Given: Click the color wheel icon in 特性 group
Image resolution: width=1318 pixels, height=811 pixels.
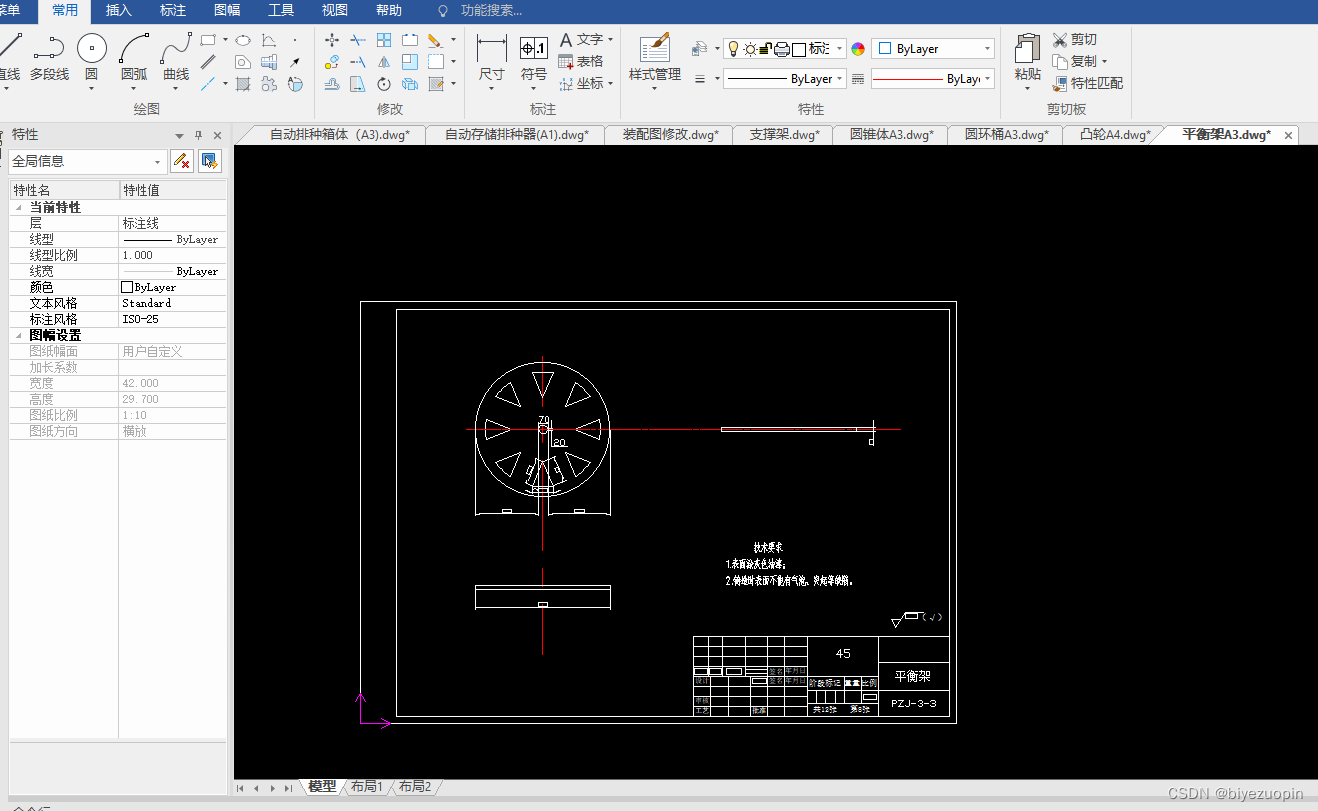Looking at the screenshot, I should 858,49.
